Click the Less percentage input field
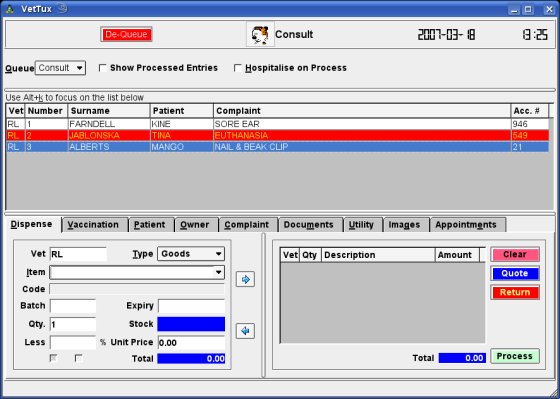Viewport: 560px width, 399px height. click(73, 343)
